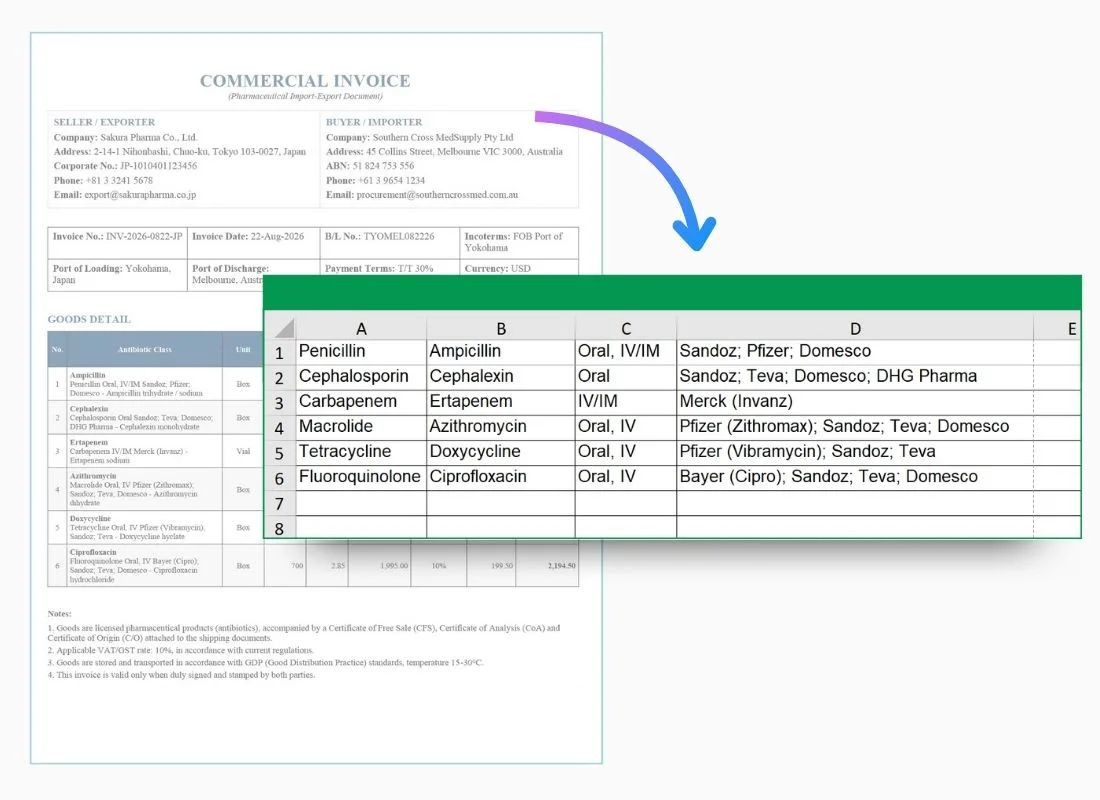This screenshot has height=800, width=1100.
Task: Click cell C3 containing 'IV/IM'
Action: coord(626,401)
